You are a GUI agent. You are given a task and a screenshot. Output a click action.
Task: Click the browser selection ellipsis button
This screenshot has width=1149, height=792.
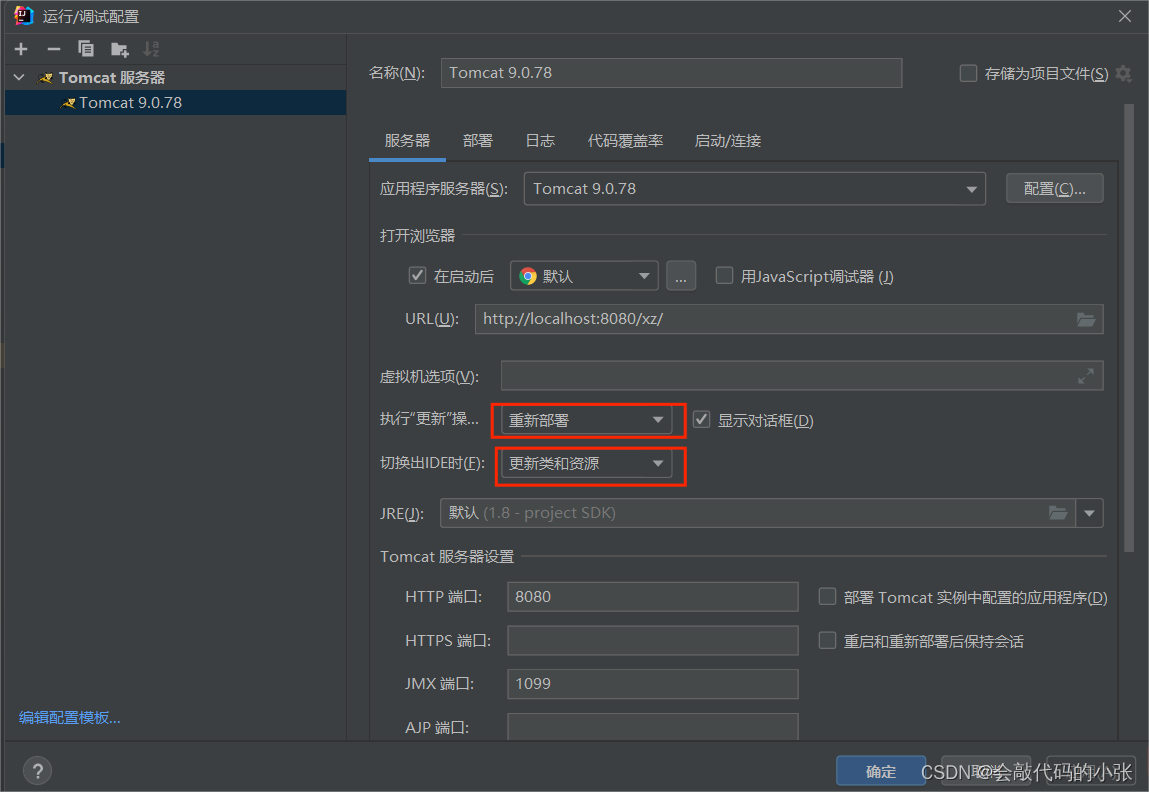pos(681,276)
